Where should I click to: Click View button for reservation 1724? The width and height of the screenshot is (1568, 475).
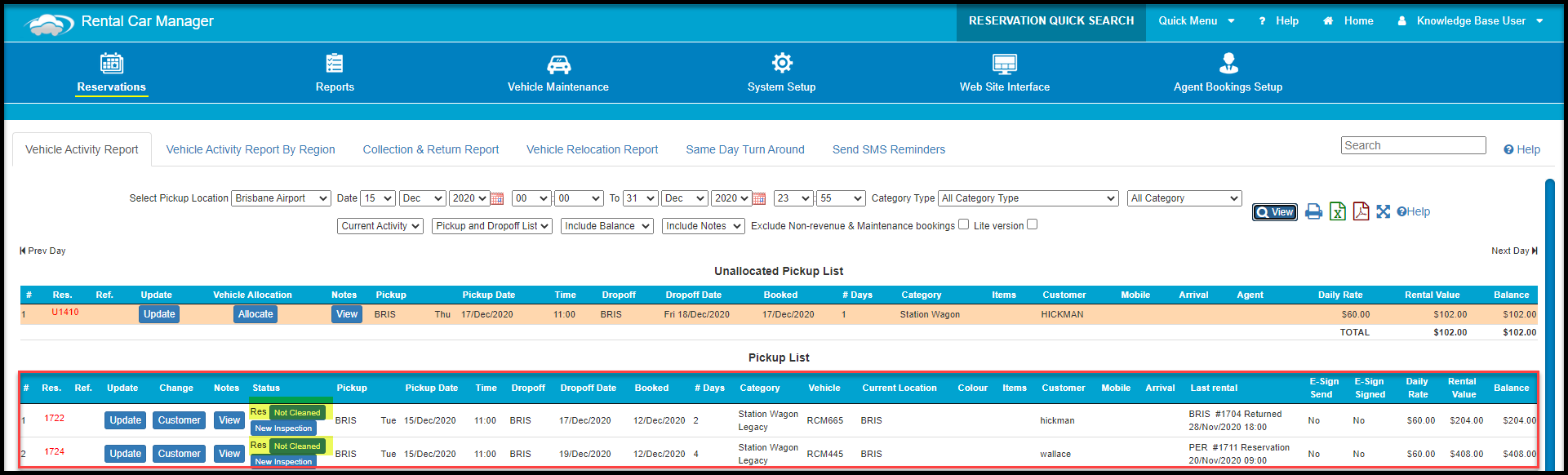click(x=229, y=454)
